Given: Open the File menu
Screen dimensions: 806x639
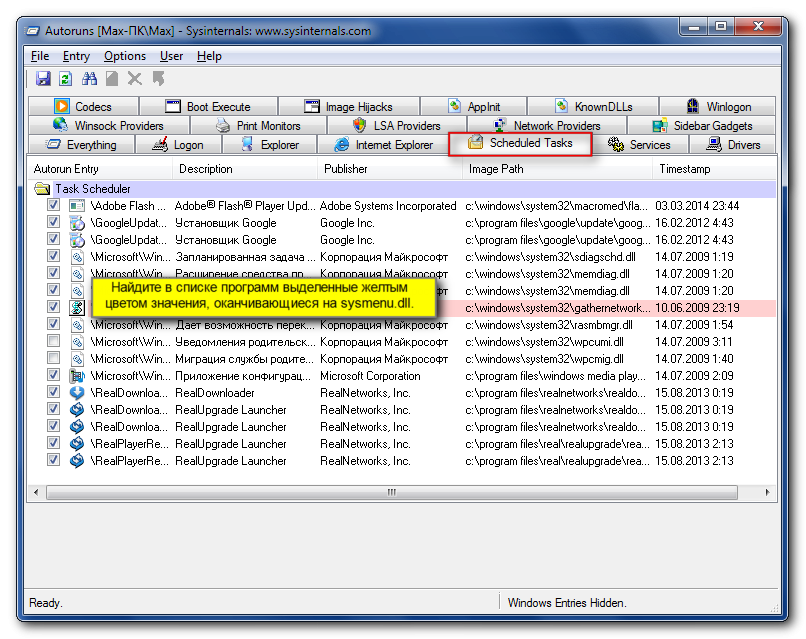Looking at the screenshot, I should 40,56.
